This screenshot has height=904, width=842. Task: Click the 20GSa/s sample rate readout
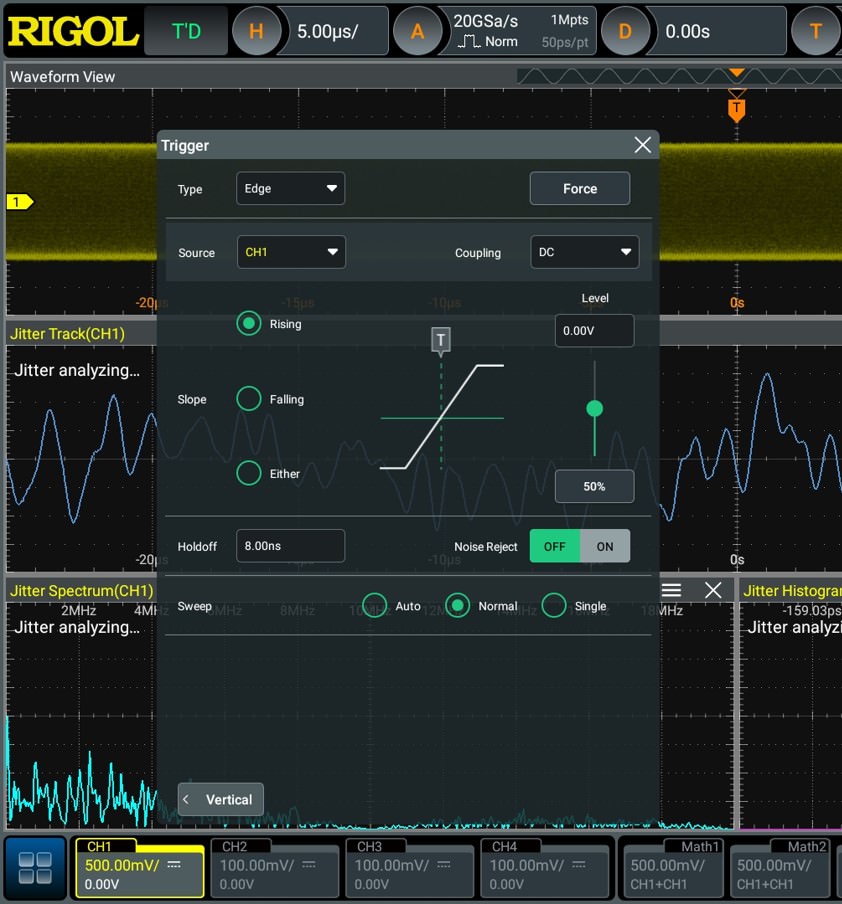[486, 21]
